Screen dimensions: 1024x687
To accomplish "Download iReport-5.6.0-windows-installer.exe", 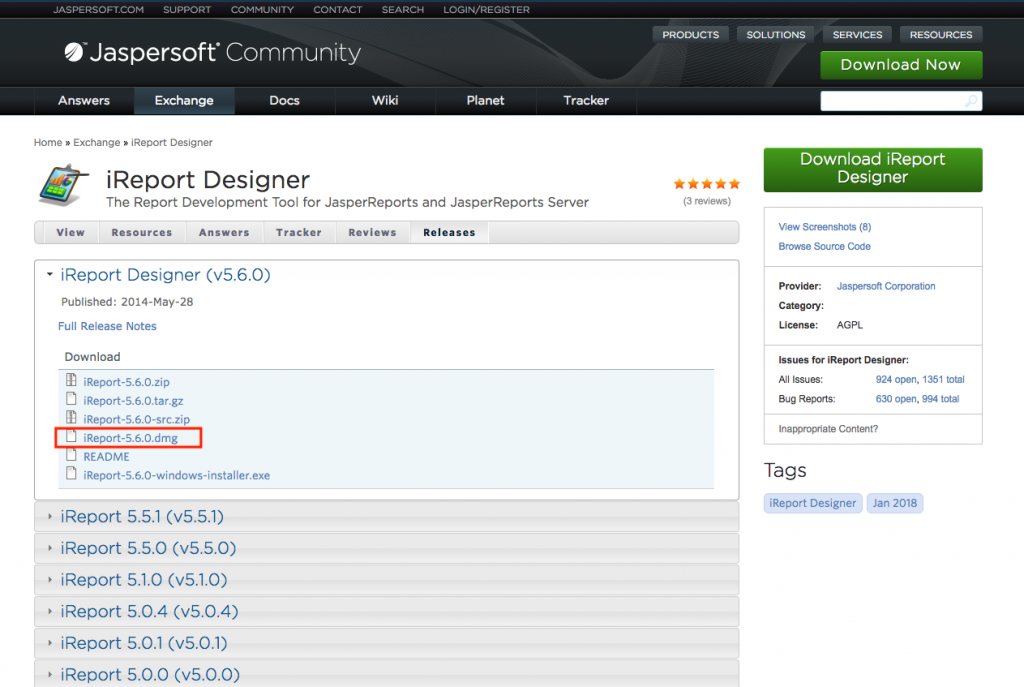I will pyautogui.click(x=176, y=475).
